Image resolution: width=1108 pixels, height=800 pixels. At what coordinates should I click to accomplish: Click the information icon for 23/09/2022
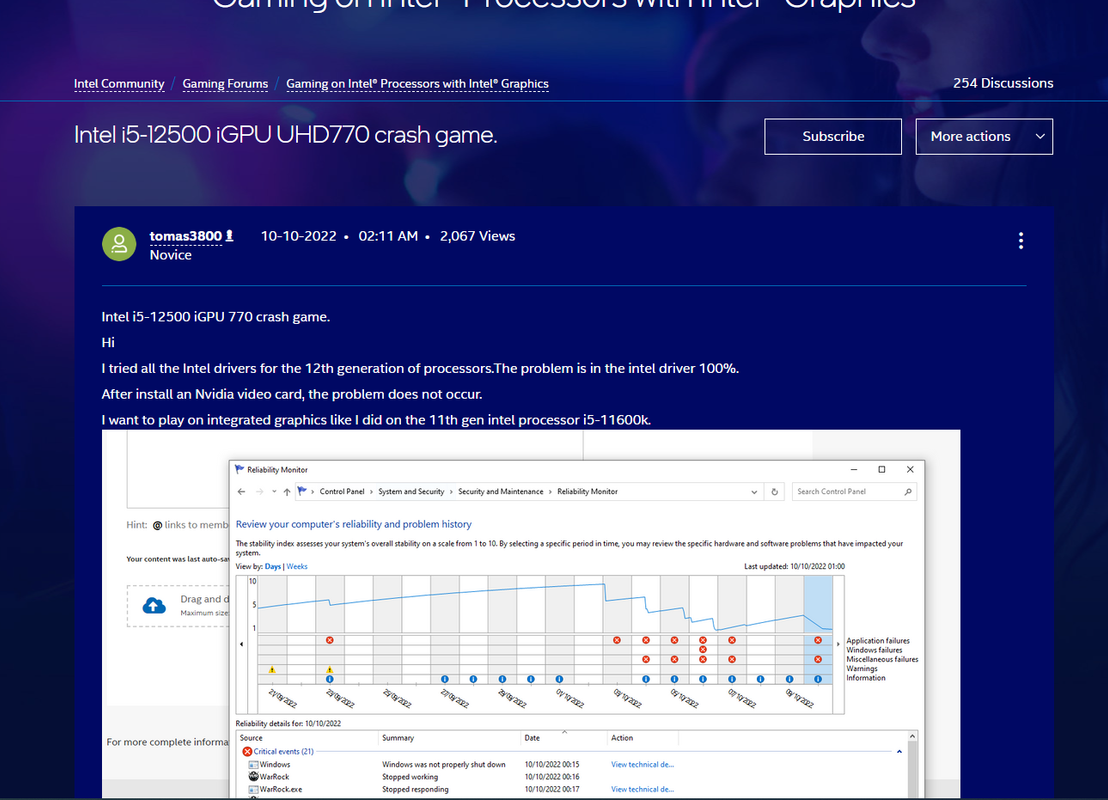tap(330, 679)
